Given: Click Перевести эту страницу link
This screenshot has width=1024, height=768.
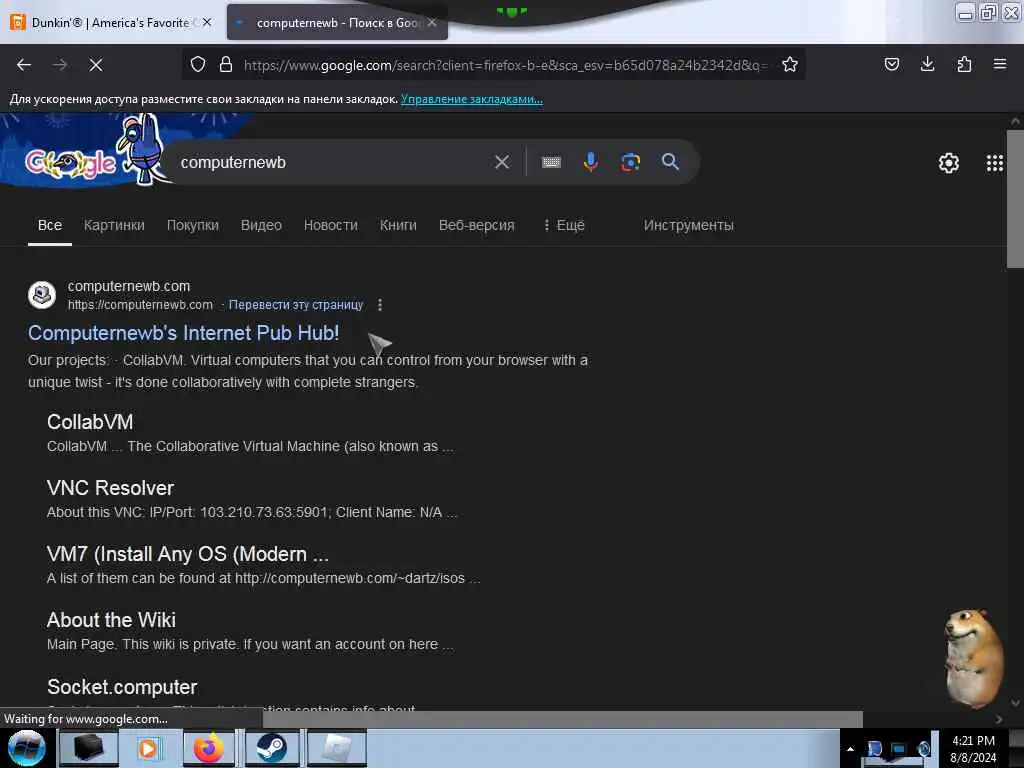Looking at the screenshot, I should pos(296,305).
